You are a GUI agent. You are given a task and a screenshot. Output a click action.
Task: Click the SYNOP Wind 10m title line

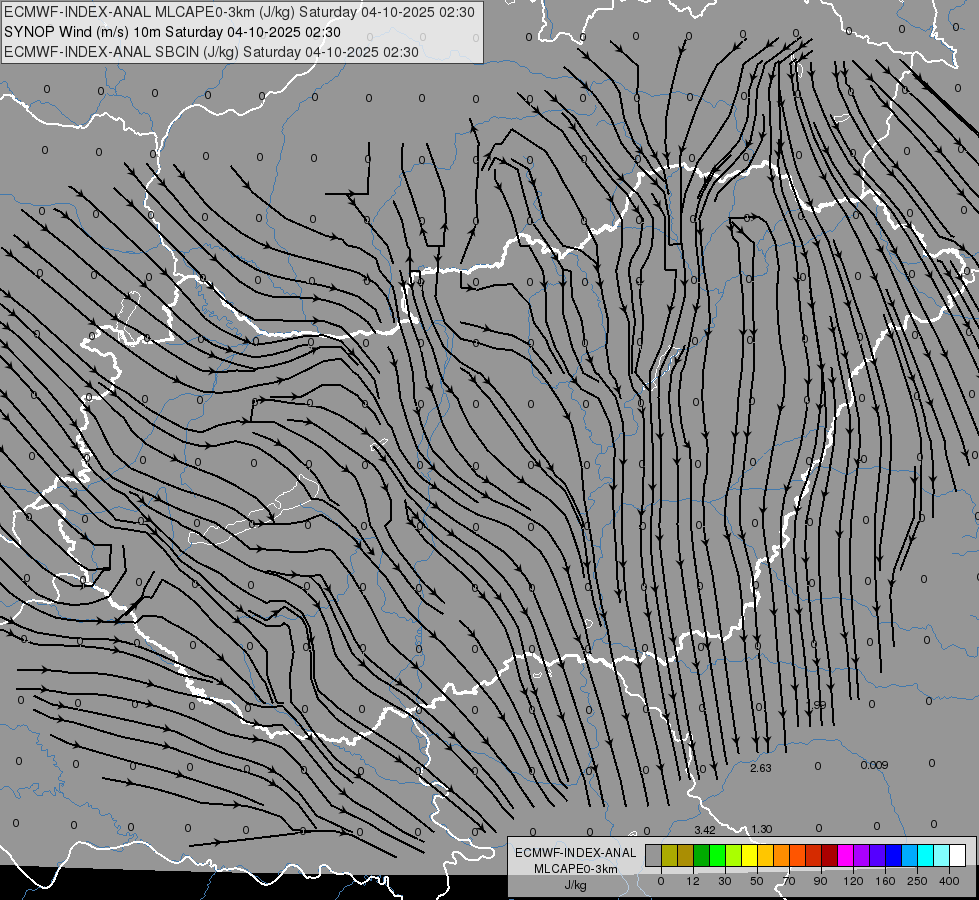coord(172,32)
